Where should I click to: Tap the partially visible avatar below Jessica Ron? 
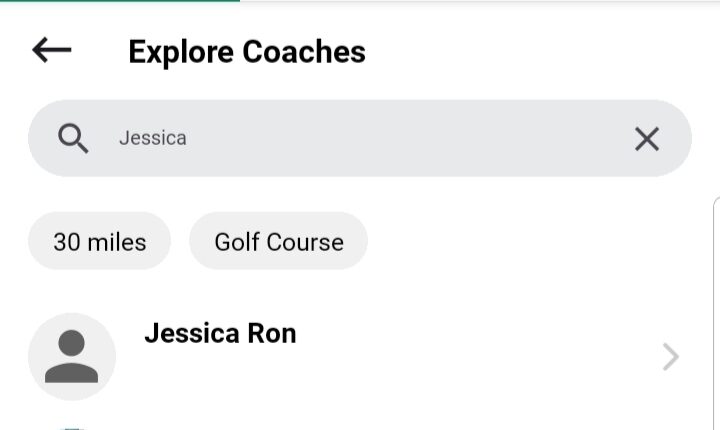72,427
